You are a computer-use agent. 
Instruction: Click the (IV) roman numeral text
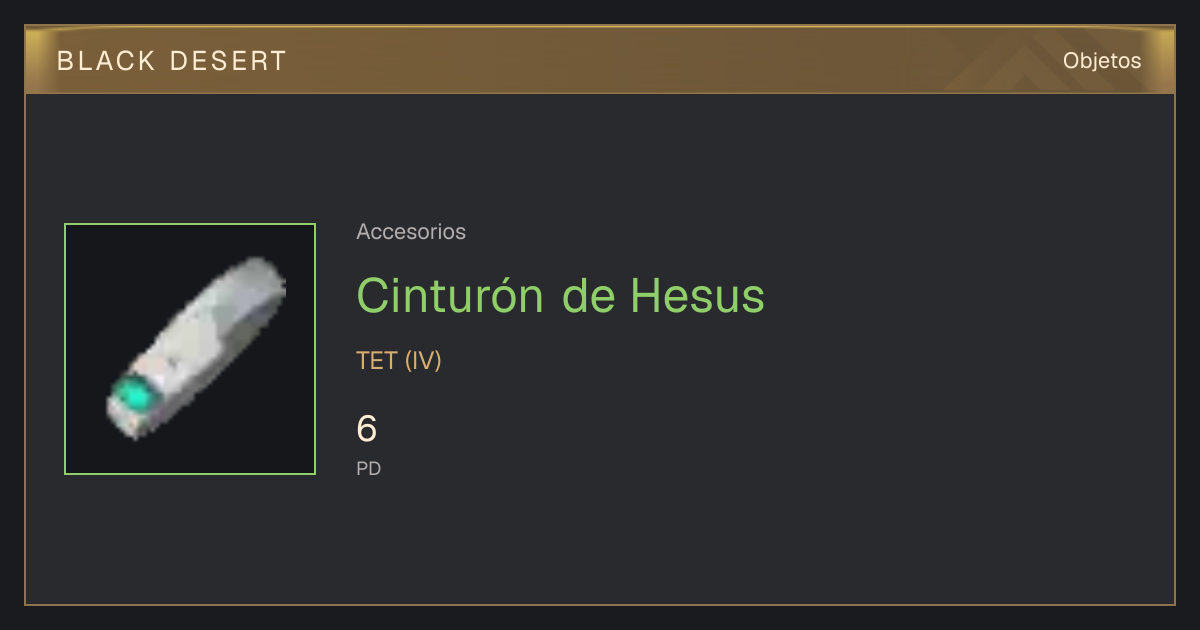[x=423, y=361]
